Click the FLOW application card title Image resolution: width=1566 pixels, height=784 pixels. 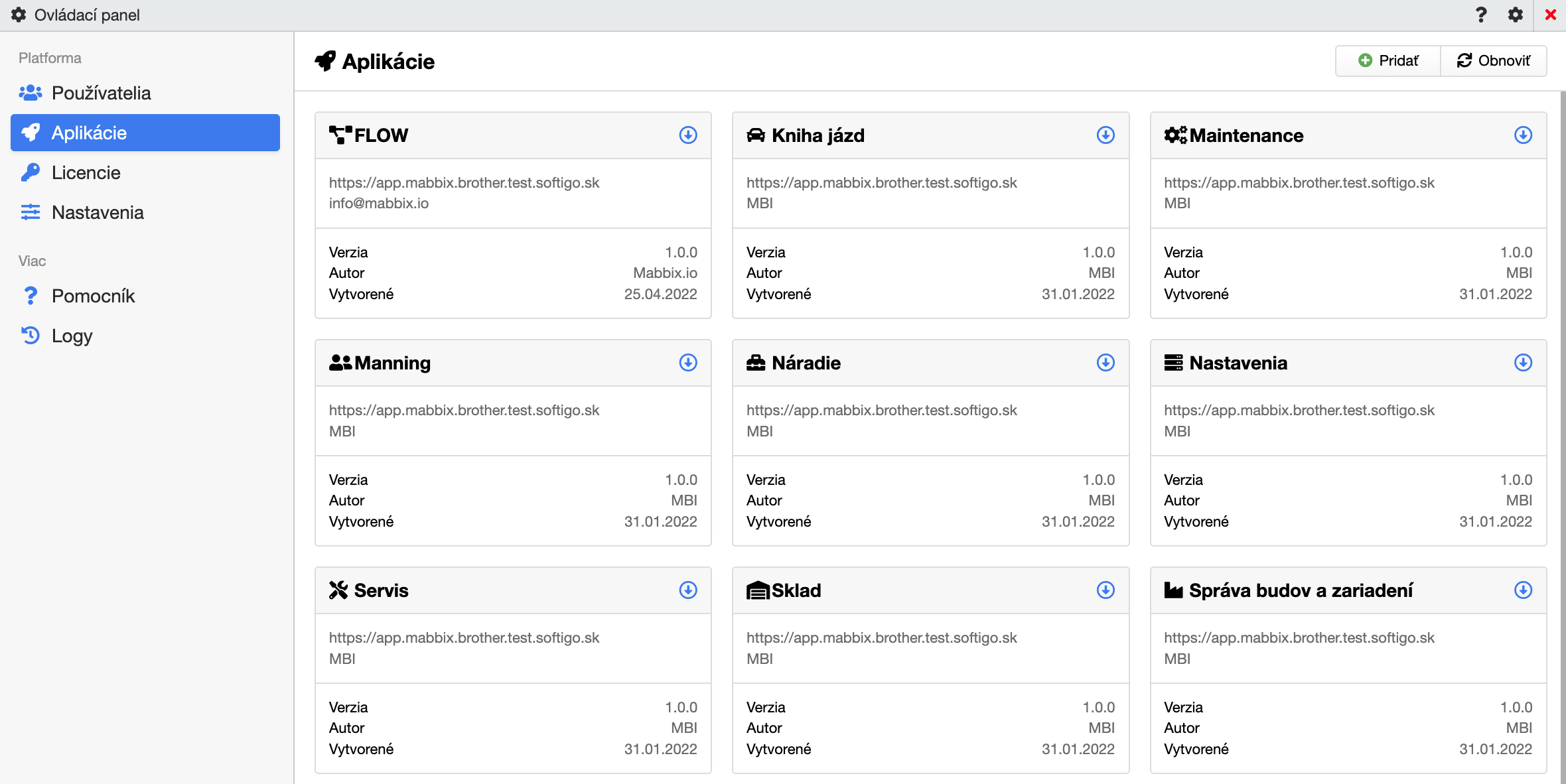(x=381, y=135)
